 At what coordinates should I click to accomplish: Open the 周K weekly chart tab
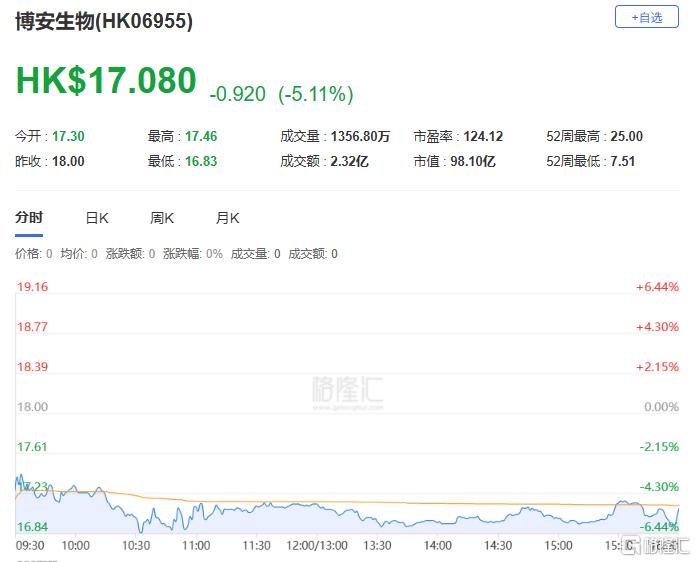pos(162,218)
